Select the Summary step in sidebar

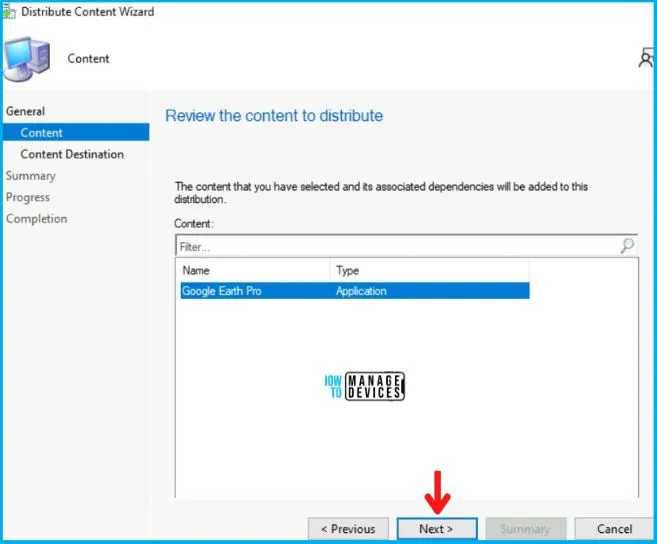pos(31,176)
